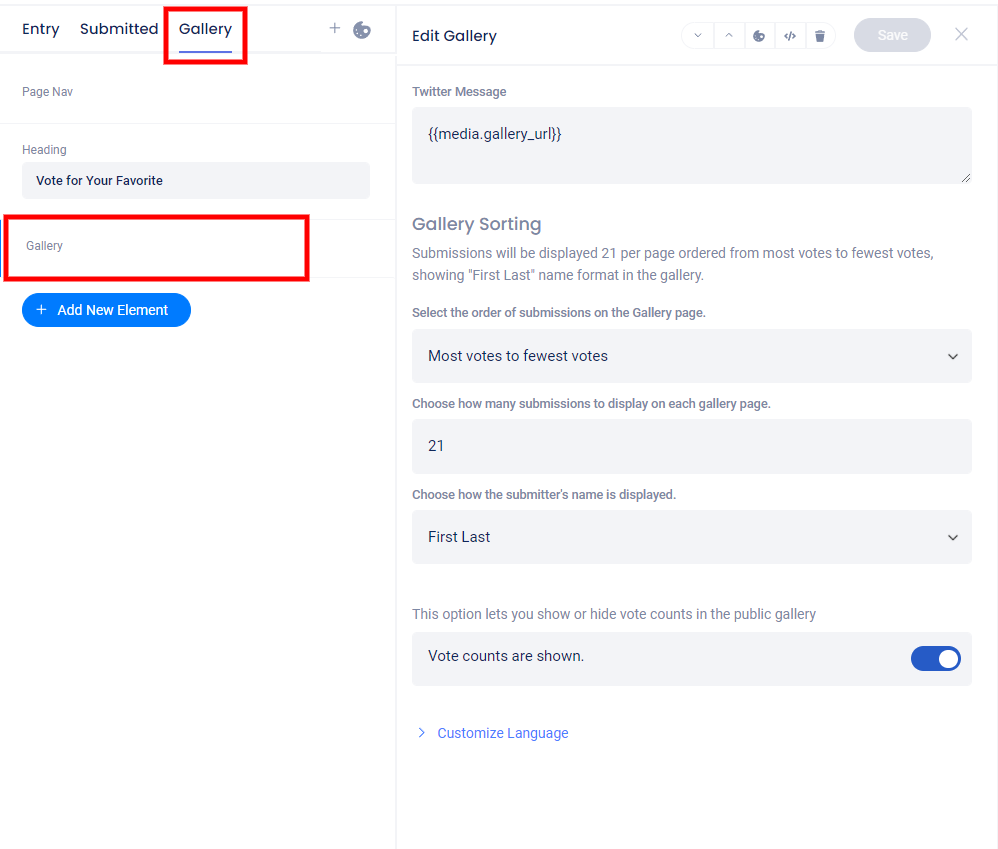Add a new page with the plus icon
The width and height of the screenshot is (998, 849).
point(335,29)
